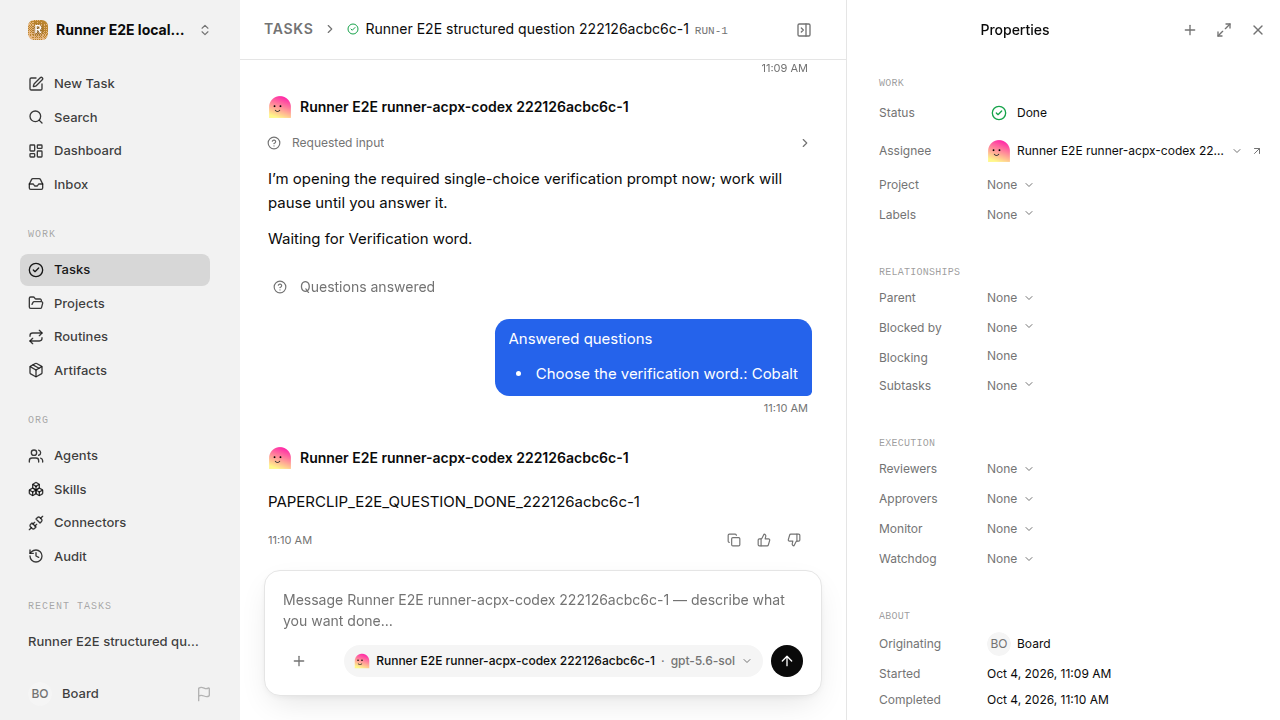Click the Routines loop icon
Image resolution: width=1280 pixels, height=720 pixels.
click(x=36, y=337)
